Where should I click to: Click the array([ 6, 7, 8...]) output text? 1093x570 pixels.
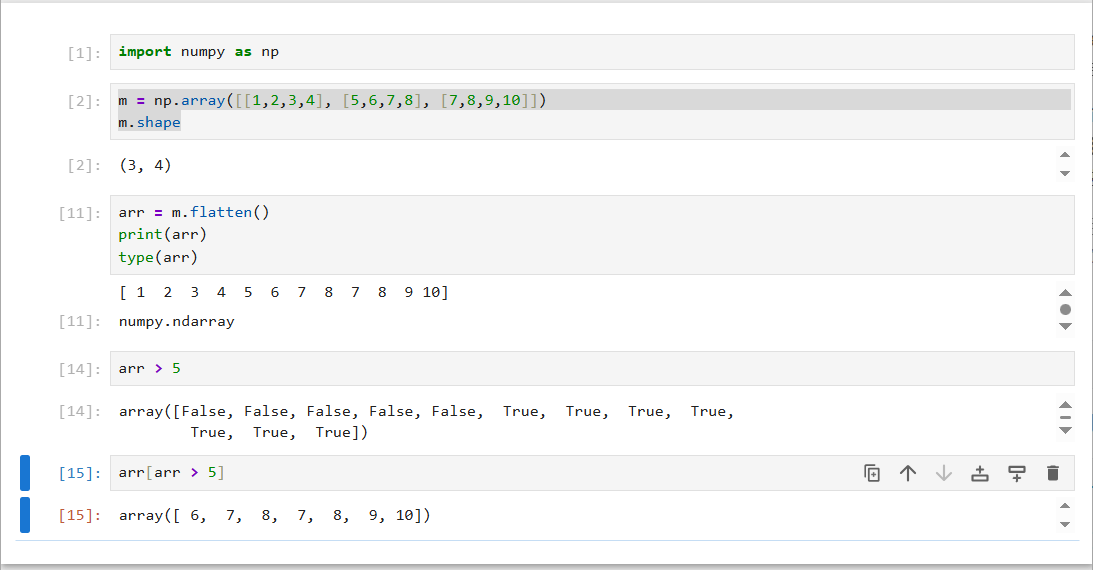[274, 516]
